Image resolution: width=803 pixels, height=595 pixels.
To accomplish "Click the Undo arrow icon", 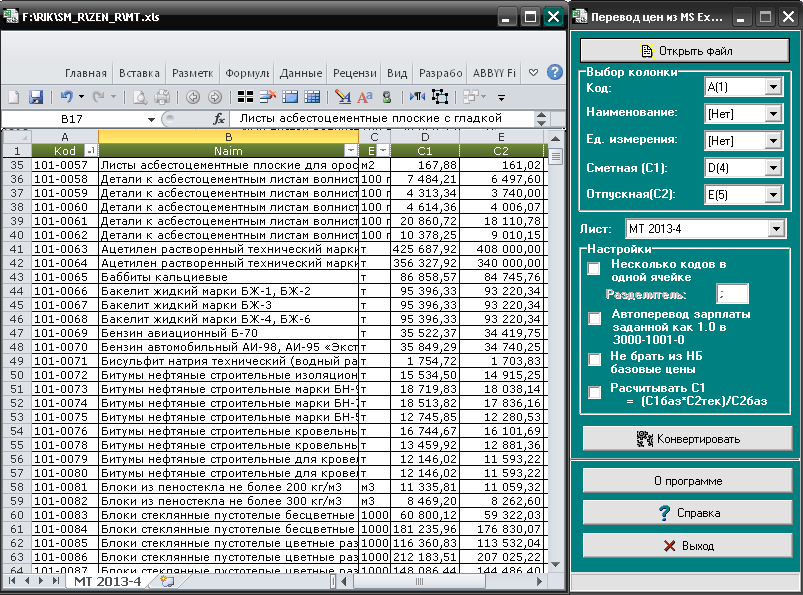I will pyautogui.click(x=66, y=97).
